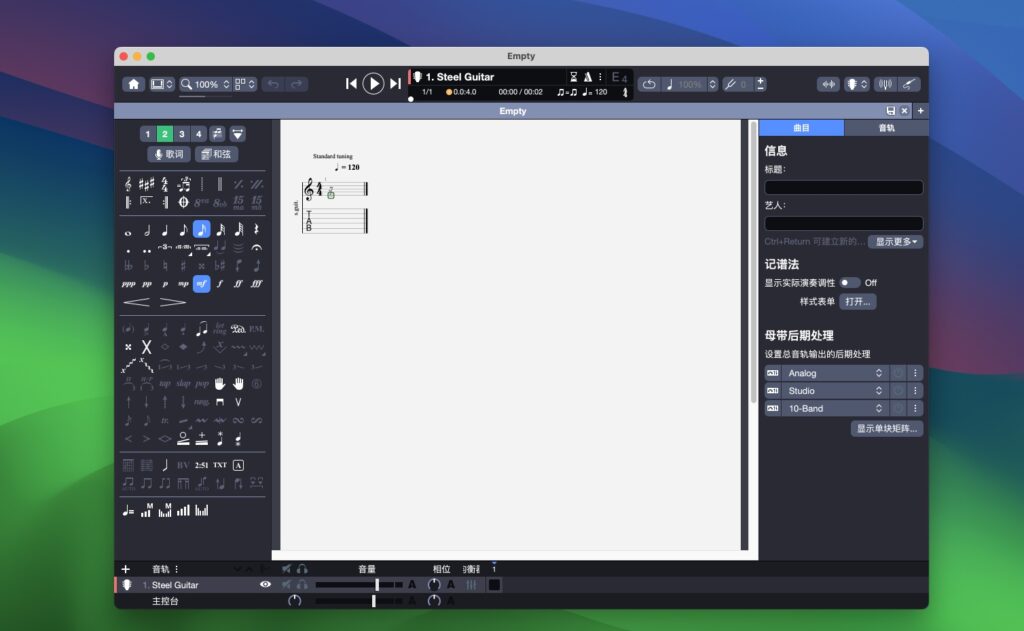Open the chord (和弦) tool
1024x631 pixels.
click(x=215, y=154)
